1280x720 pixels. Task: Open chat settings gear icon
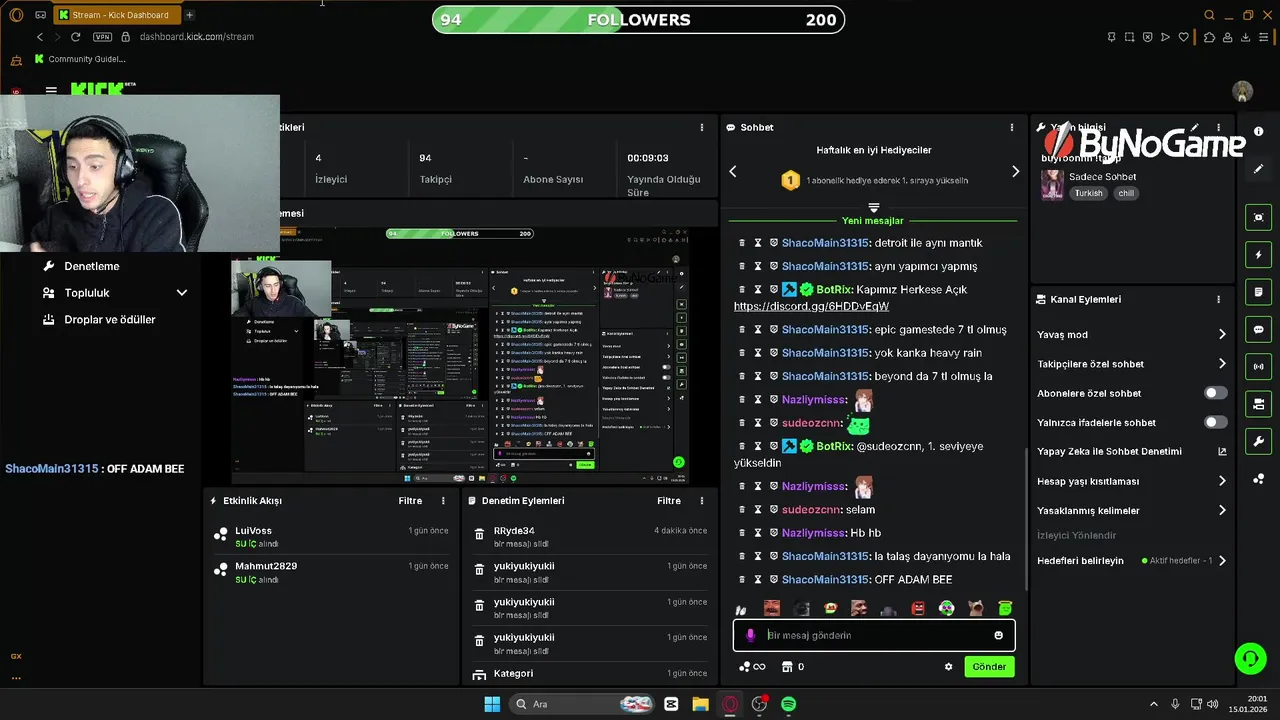coord(948,667)
